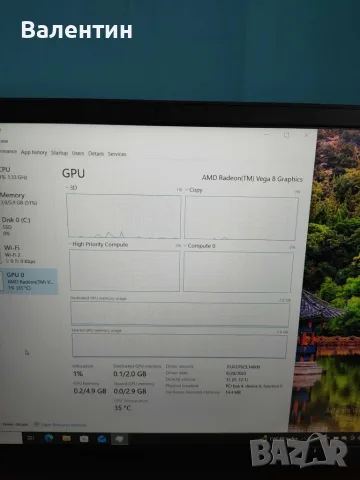
Task: Open the Microsoft Store taskbar icon
Action: [84, 439]
